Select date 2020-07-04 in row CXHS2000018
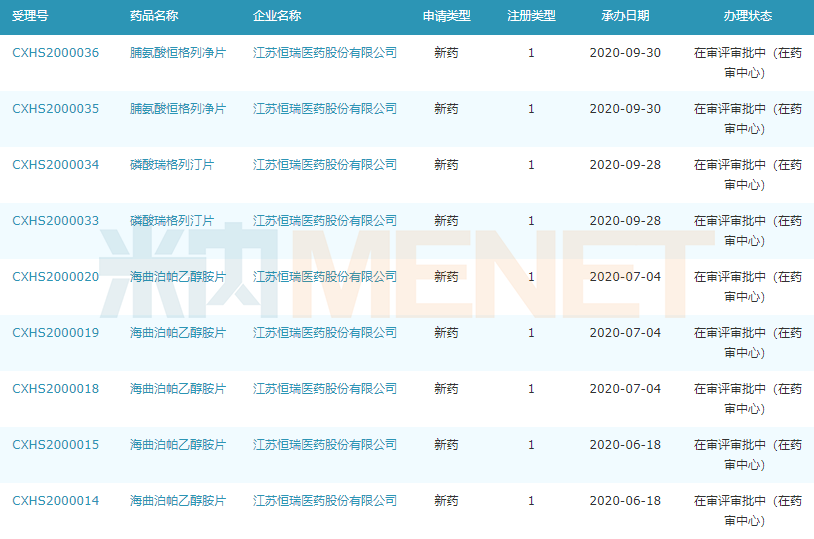The width and height of the screenshot is (814, 539). click(x=625, y=389)
